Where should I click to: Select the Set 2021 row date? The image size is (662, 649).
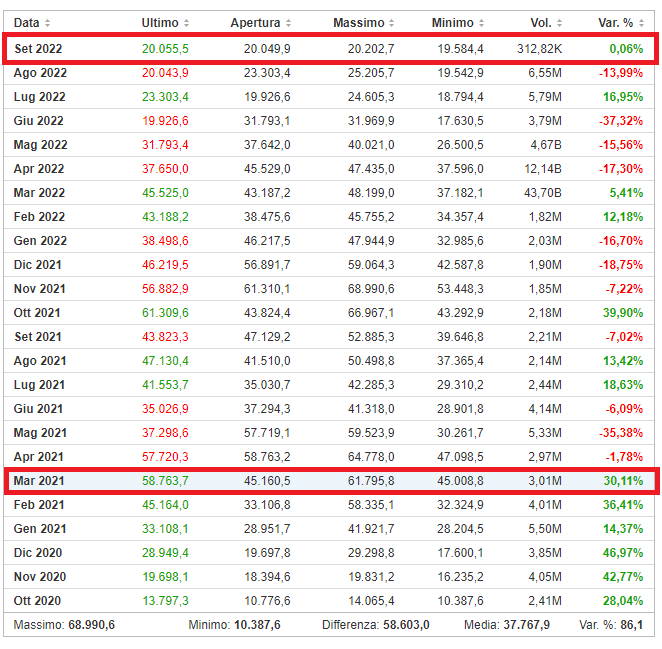point(38,337)
